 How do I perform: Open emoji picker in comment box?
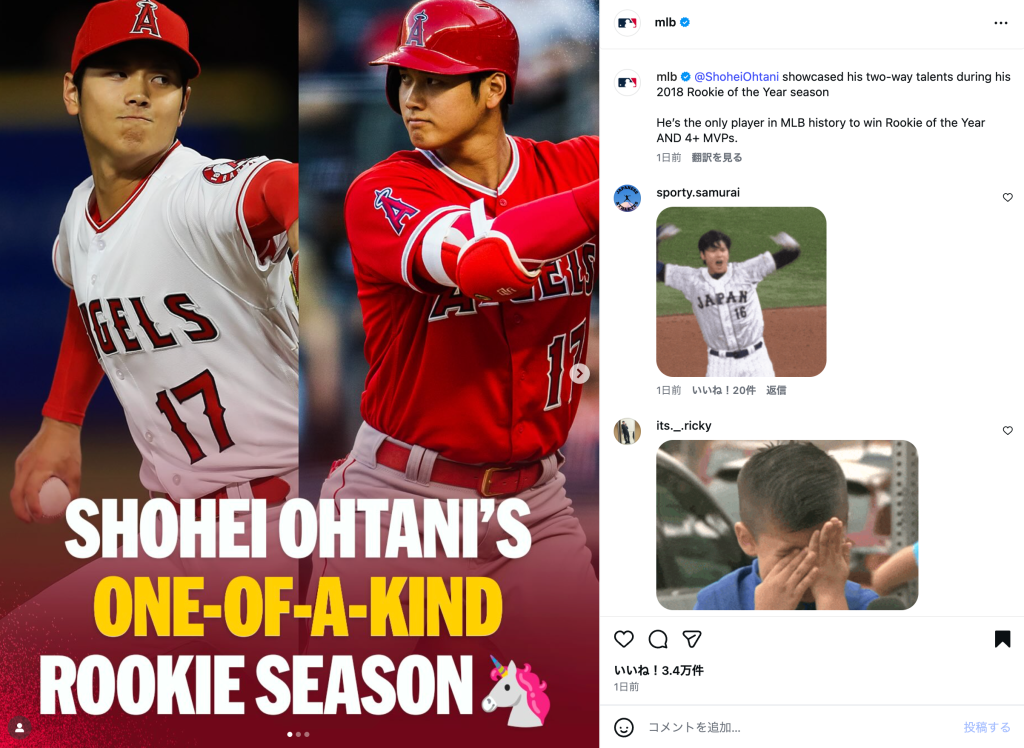pyautogui.click(x=624, y=727)
